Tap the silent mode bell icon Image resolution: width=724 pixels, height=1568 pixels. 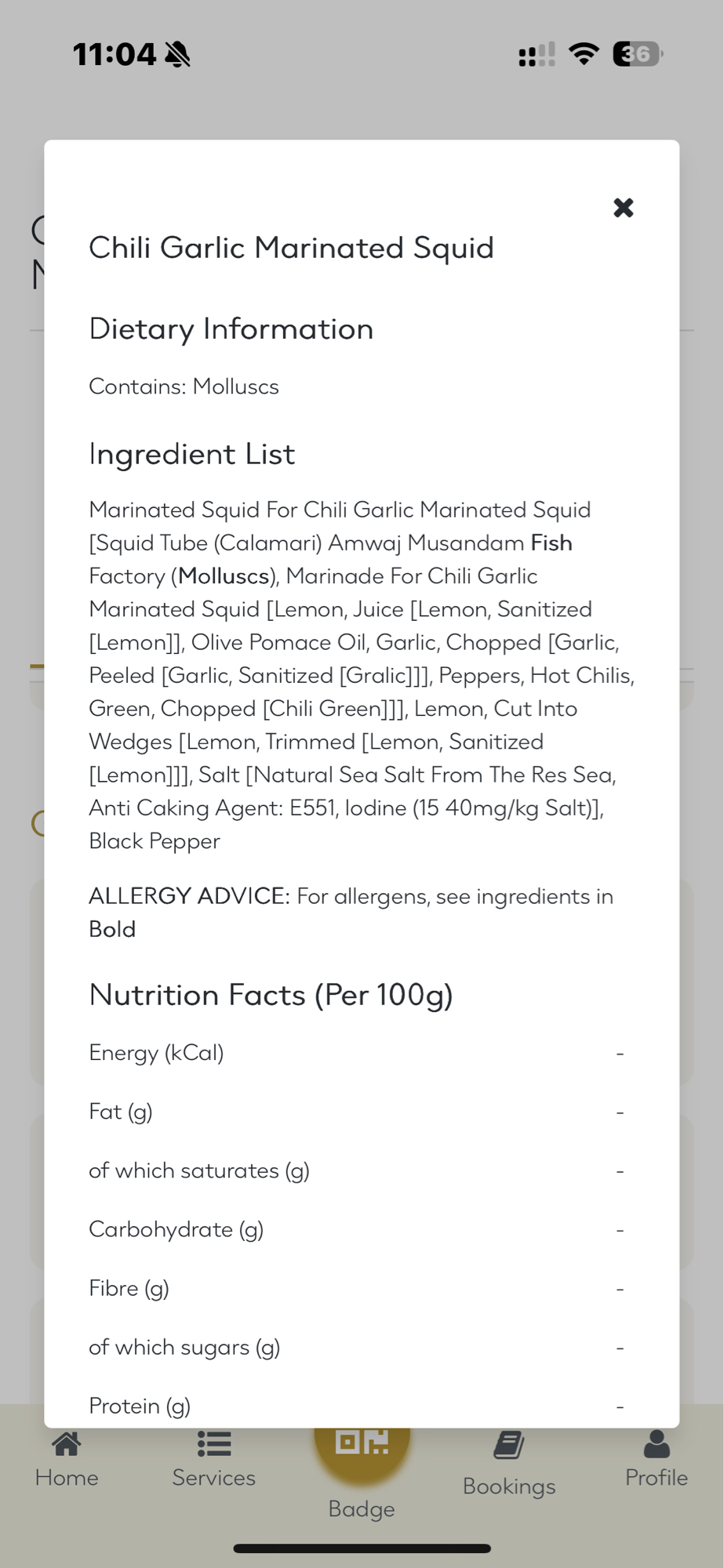(x=178, y=54)
